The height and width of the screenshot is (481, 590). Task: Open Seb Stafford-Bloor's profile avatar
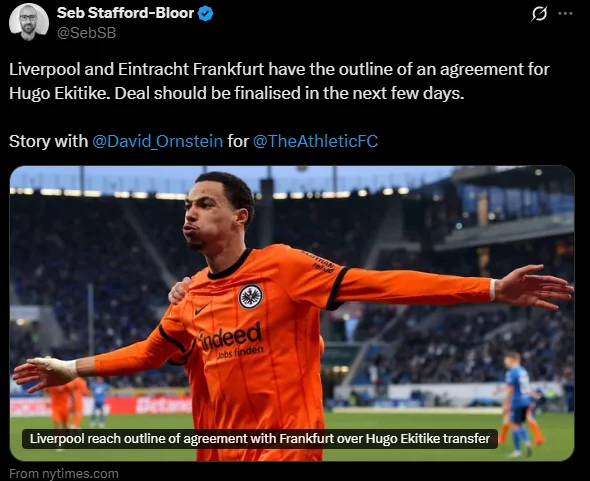29,22
